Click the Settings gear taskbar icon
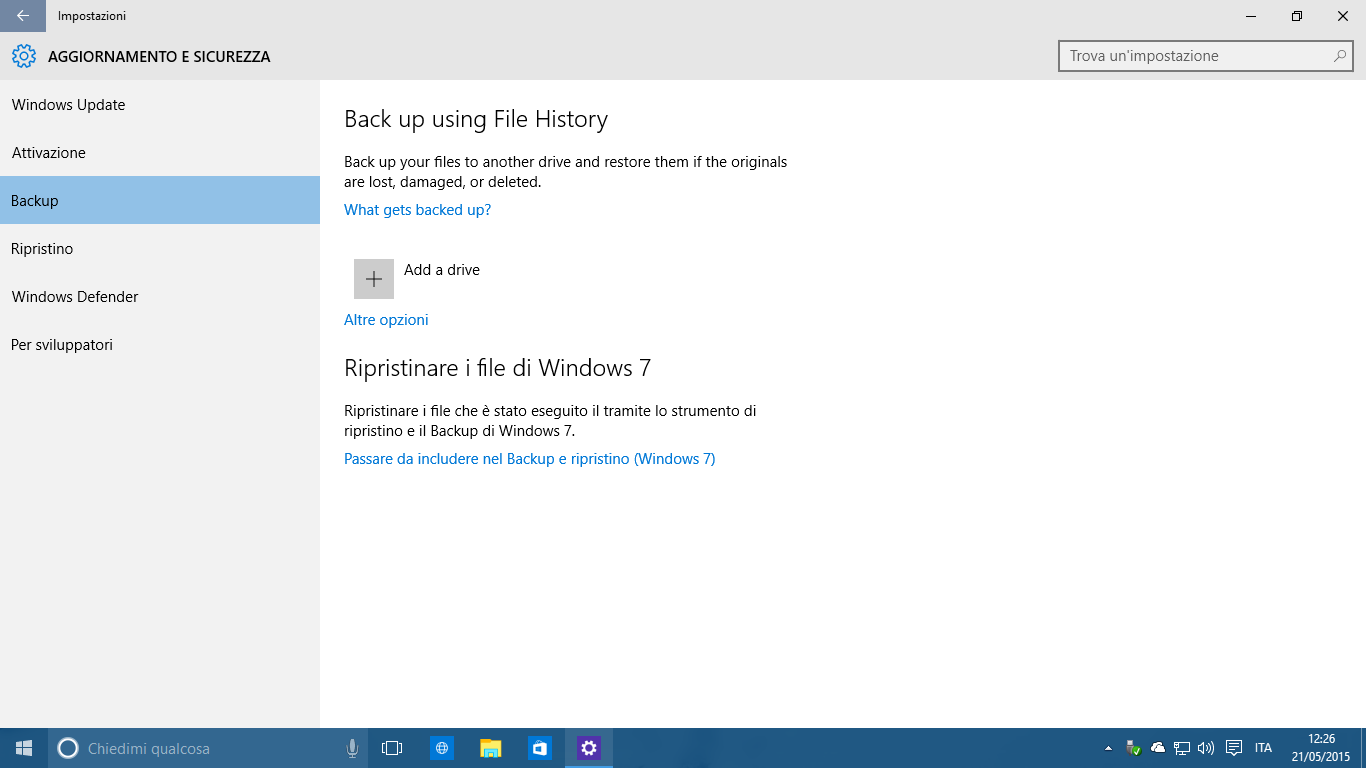 point(589,748)
